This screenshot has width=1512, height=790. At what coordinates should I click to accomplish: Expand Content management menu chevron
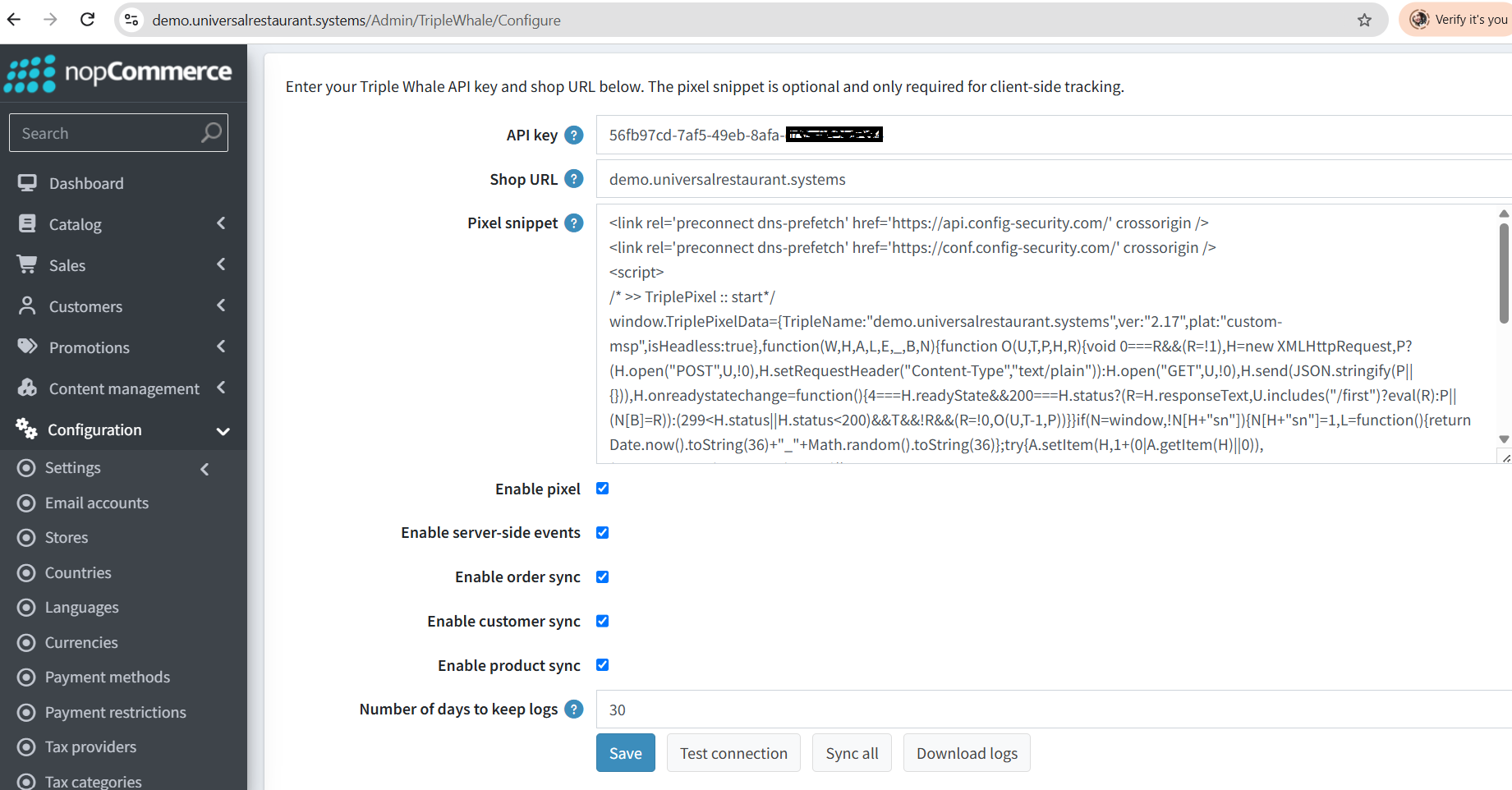click(221, 388)
